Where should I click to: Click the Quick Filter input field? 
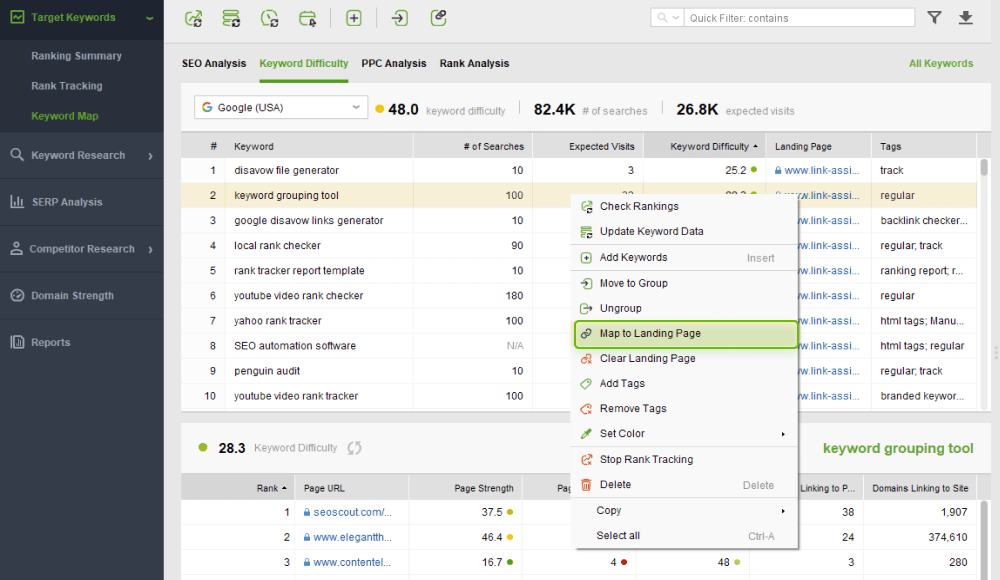(x=799, y=18)
